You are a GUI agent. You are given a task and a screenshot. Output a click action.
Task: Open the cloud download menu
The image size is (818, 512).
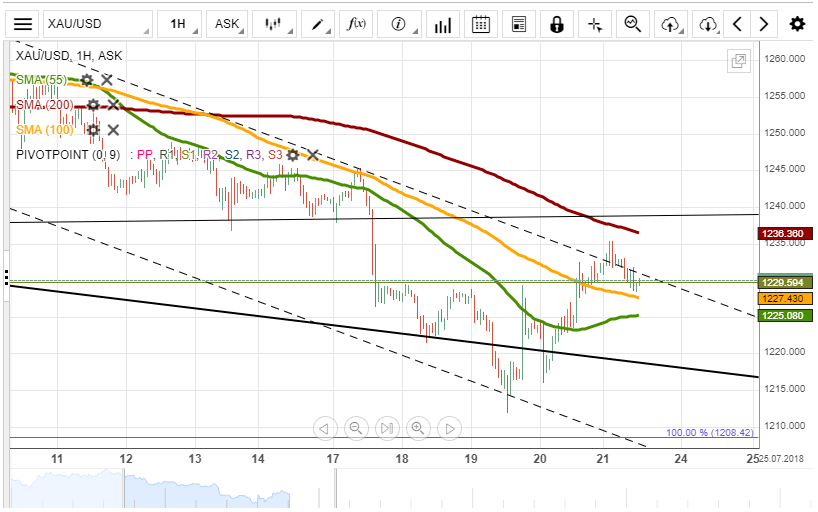point(707,24)
